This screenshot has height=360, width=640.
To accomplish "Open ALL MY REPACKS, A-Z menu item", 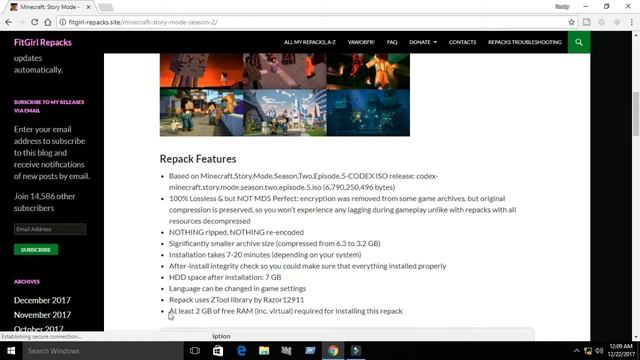I will tap(310, 42).
